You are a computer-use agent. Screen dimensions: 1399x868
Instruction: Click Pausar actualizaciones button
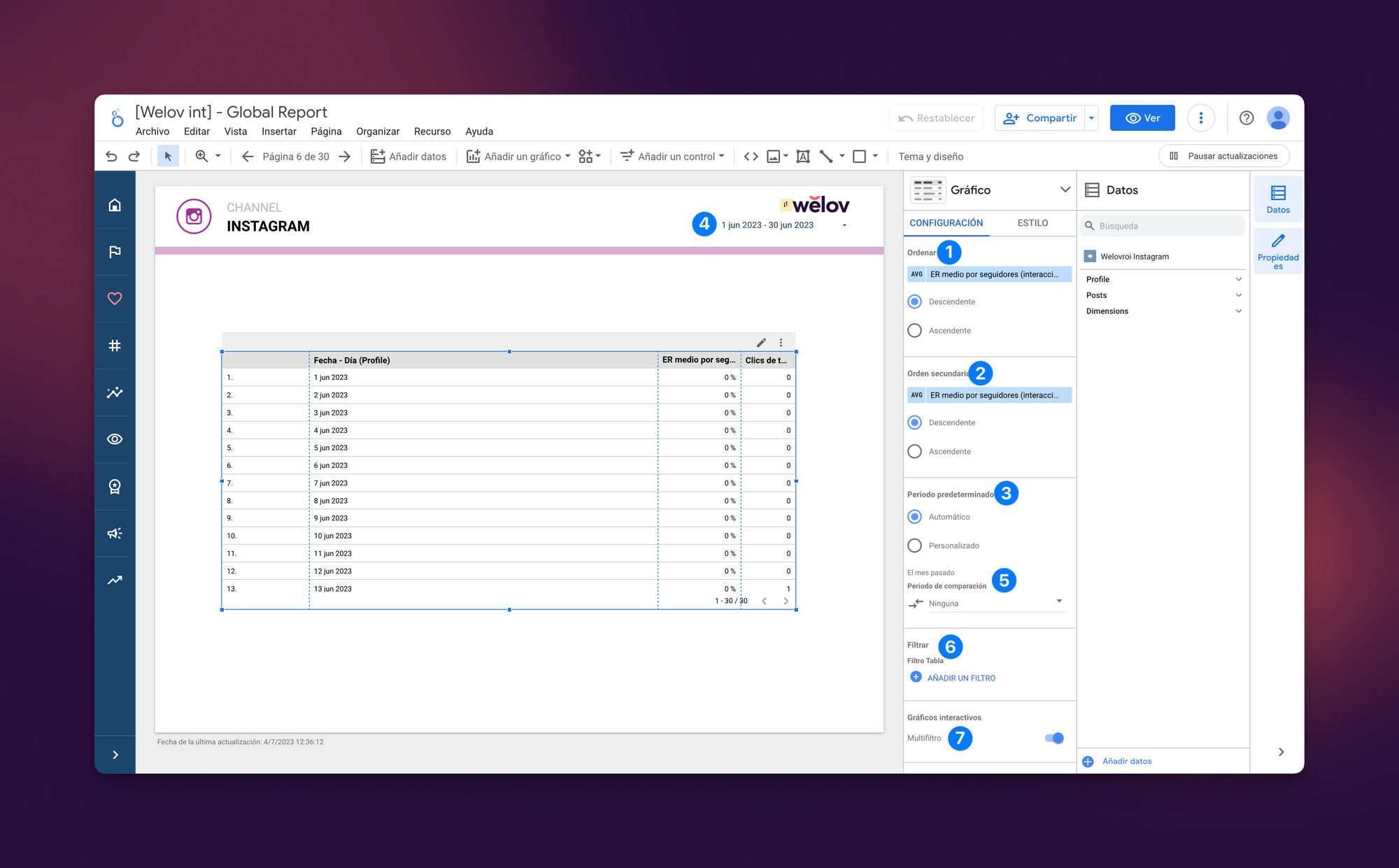tap(1224, 156)
